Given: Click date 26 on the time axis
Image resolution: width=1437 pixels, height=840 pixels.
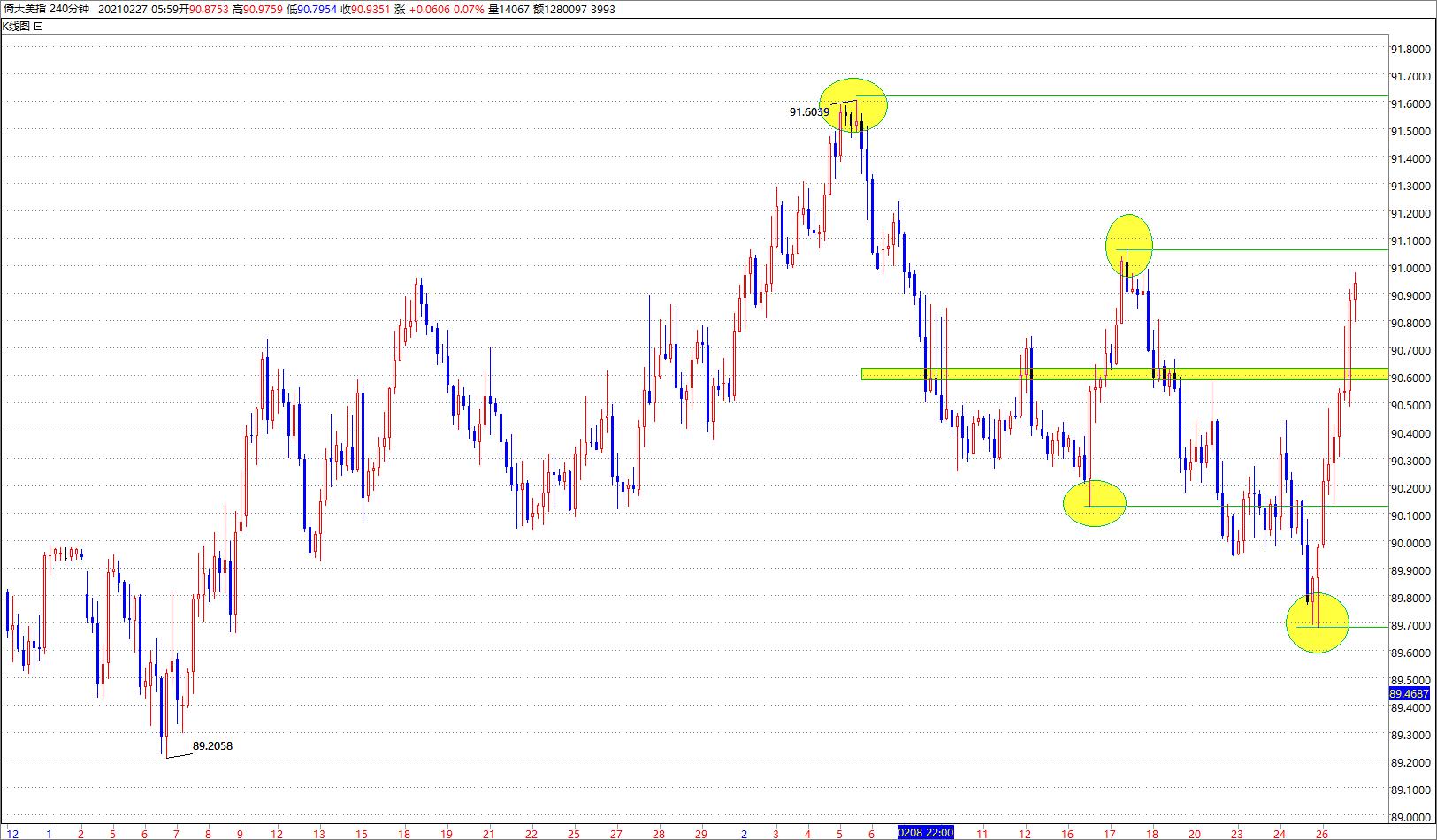Looking at the screenshot, I should (1322, 833).
